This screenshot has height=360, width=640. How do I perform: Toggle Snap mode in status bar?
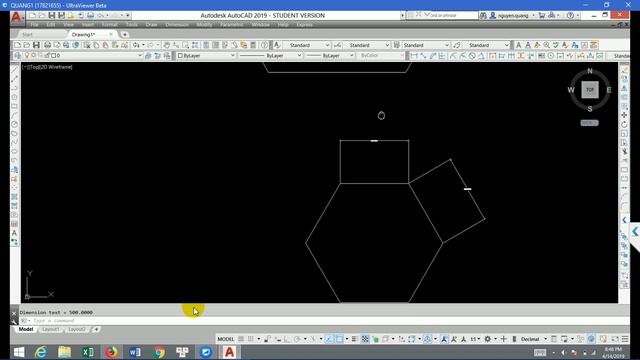pyautogui.click(x=251, y=339)
